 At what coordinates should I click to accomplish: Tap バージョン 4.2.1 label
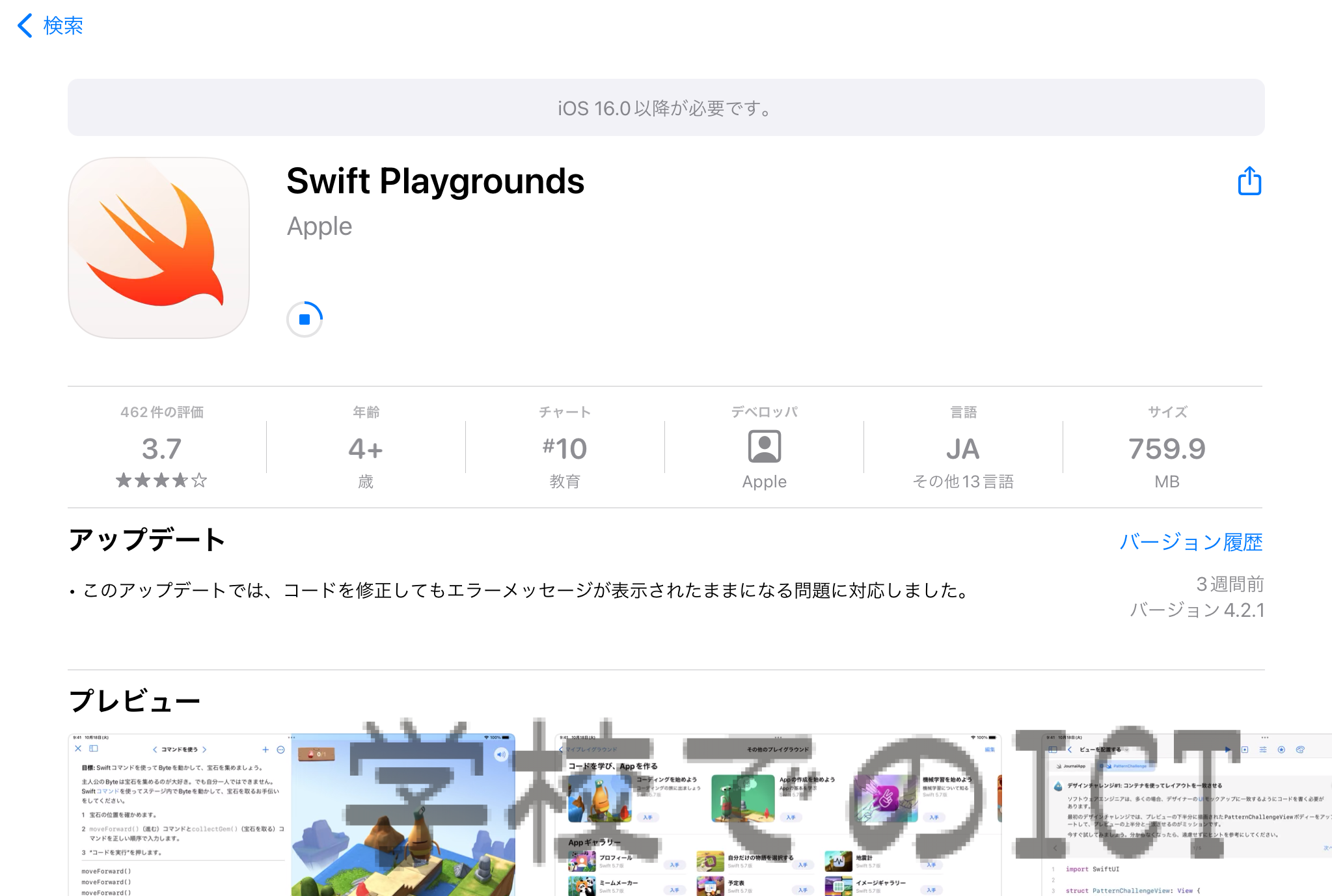pyautogui.click(x=1197, y=610)
